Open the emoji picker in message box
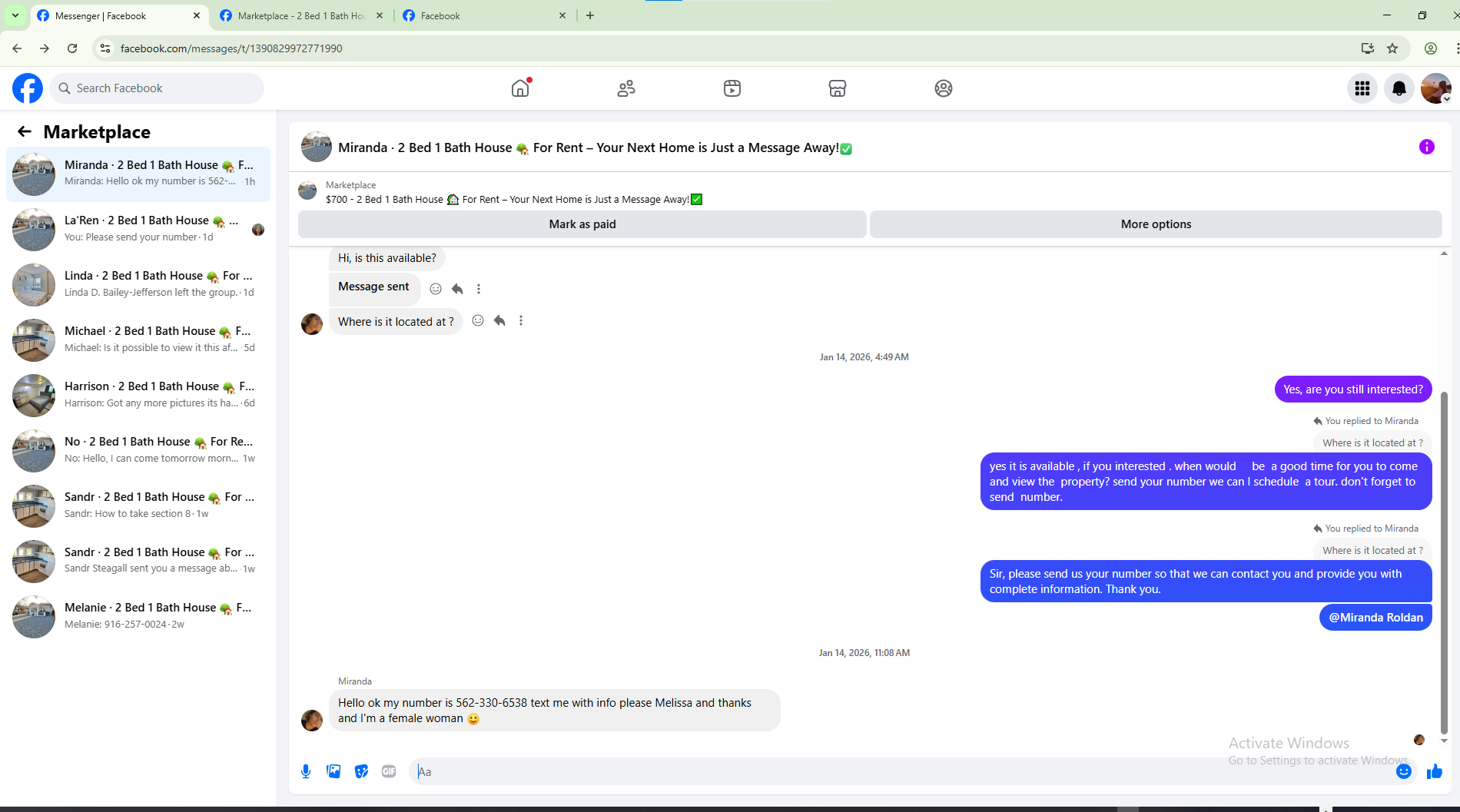 pyautogui.click(x=1403, y=771)
